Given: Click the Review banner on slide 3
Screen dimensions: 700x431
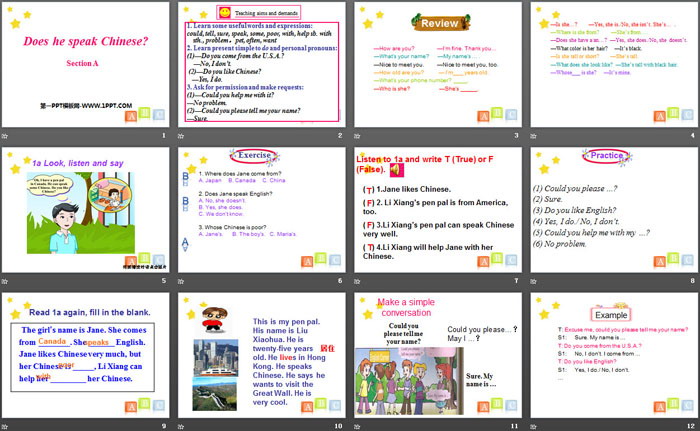Looking at the screenshot, I should tap(440, 23).
